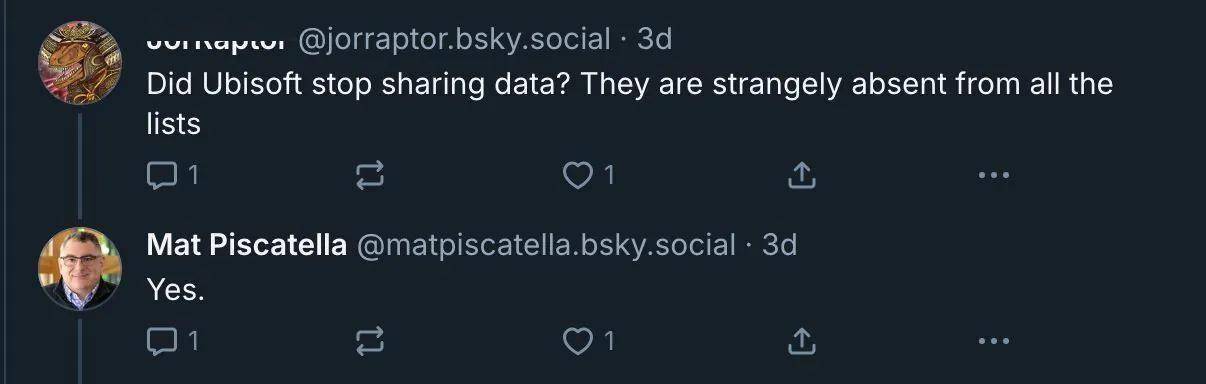This screenshot has width=1206, height=384.
Task: Open Mat Piscatella's profile photo
Action: (x=80, y=269)
